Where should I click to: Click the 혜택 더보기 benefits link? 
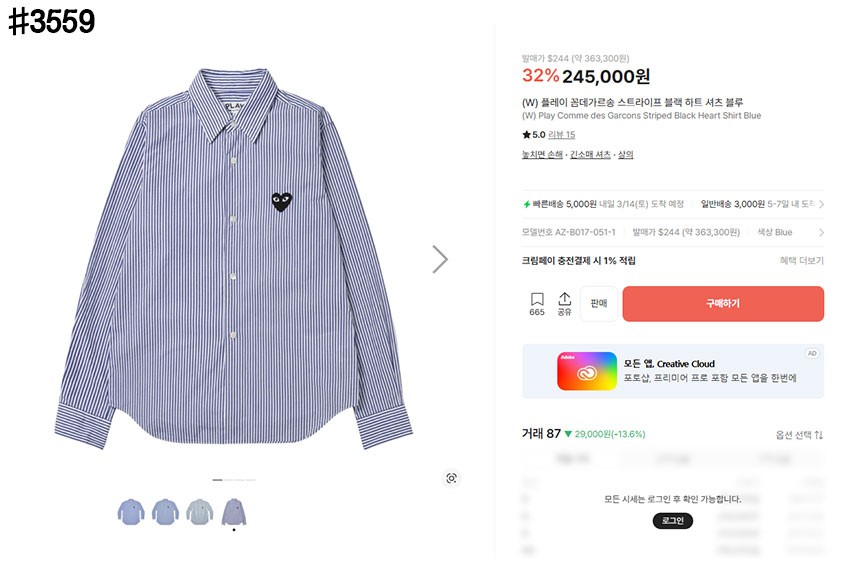coord(801,261)
